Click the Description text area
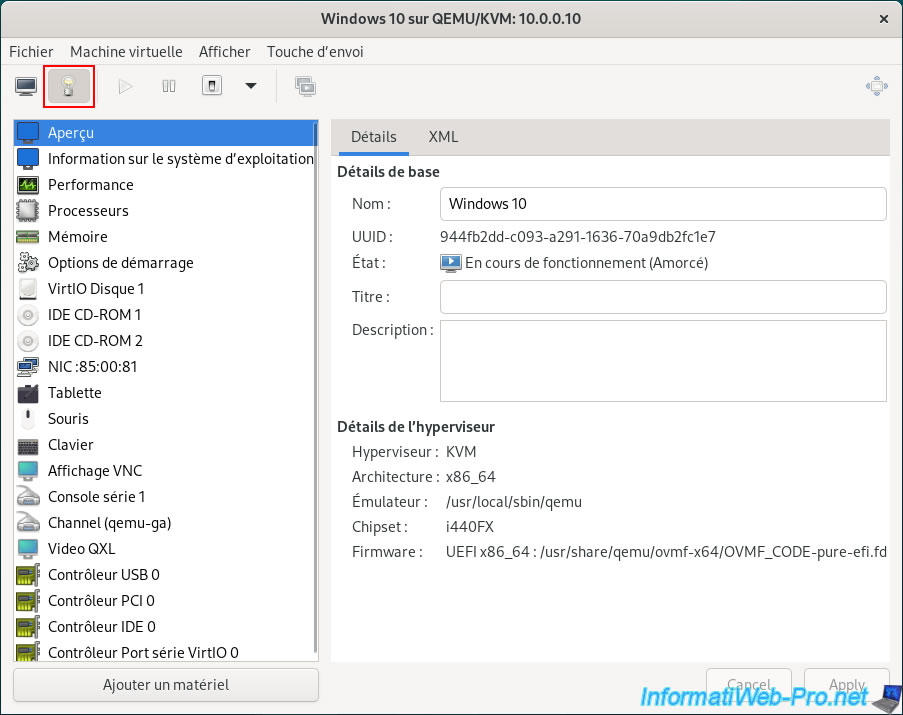 [663, 361]
